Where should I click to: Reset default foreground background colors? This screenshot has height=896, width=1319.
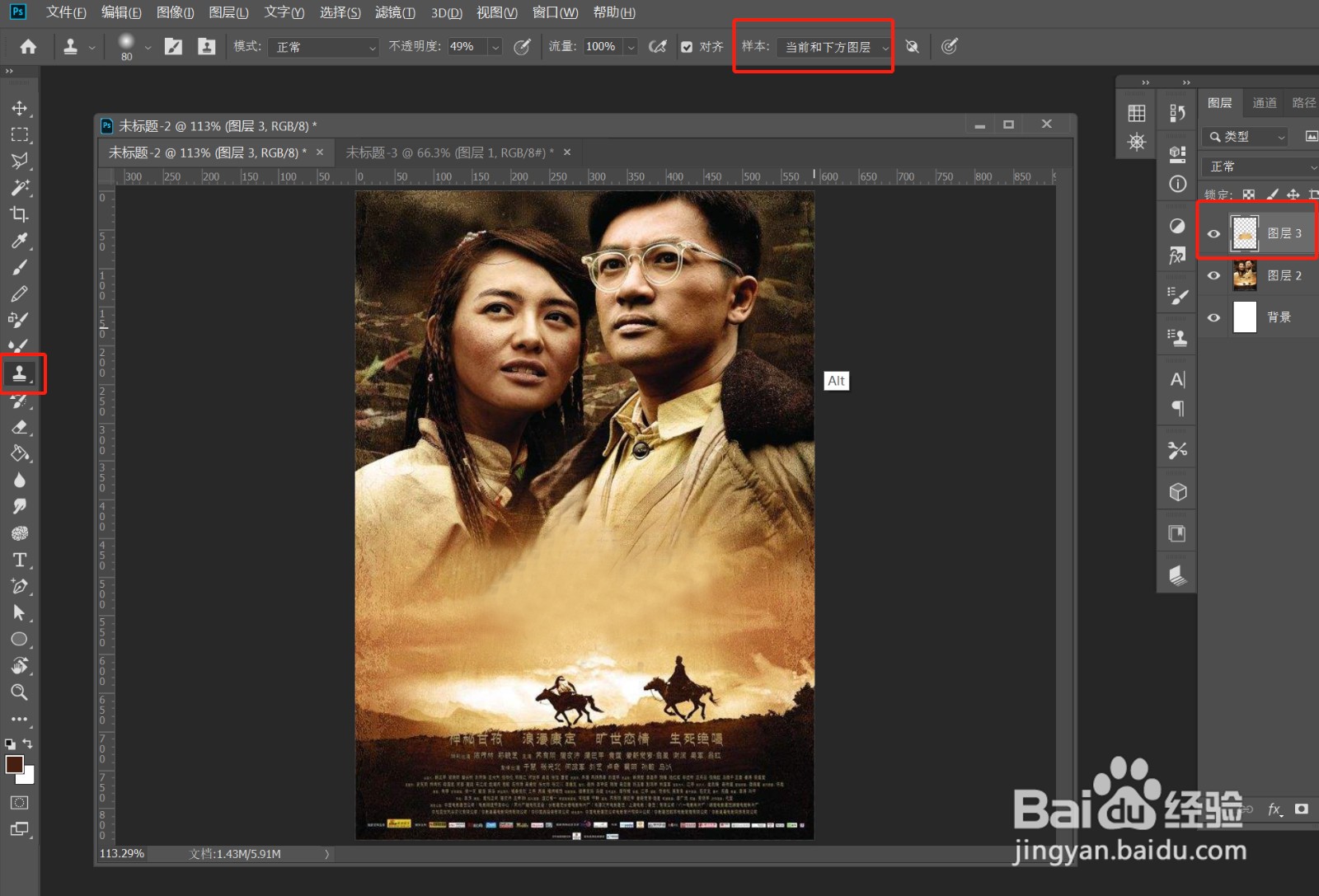(x=10, y=744)
